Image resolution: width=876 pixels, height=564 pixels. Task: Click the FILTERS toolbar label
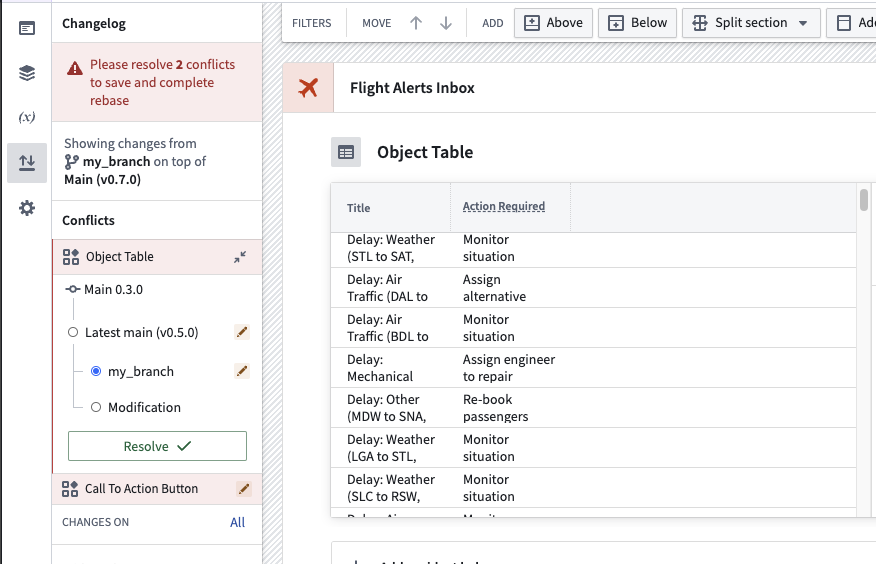pos(312,23)
